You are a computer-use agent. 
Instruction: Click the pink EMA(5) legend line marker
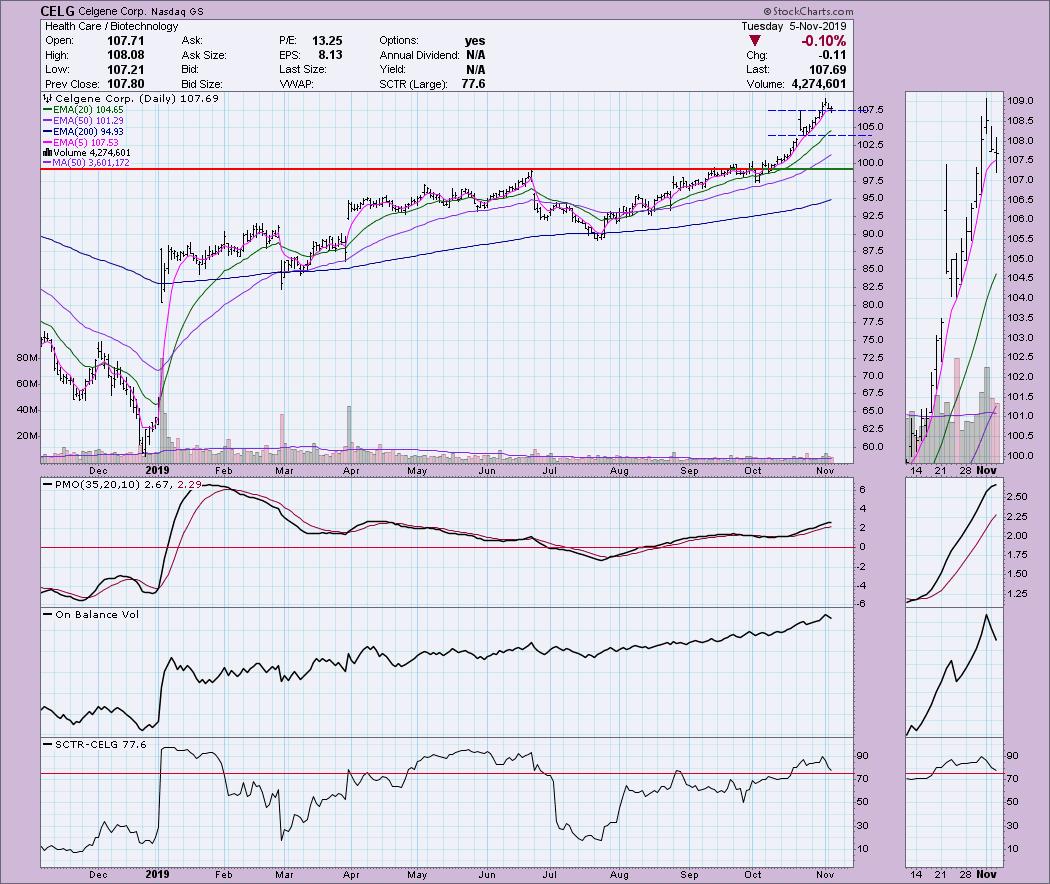click(48, 143)
